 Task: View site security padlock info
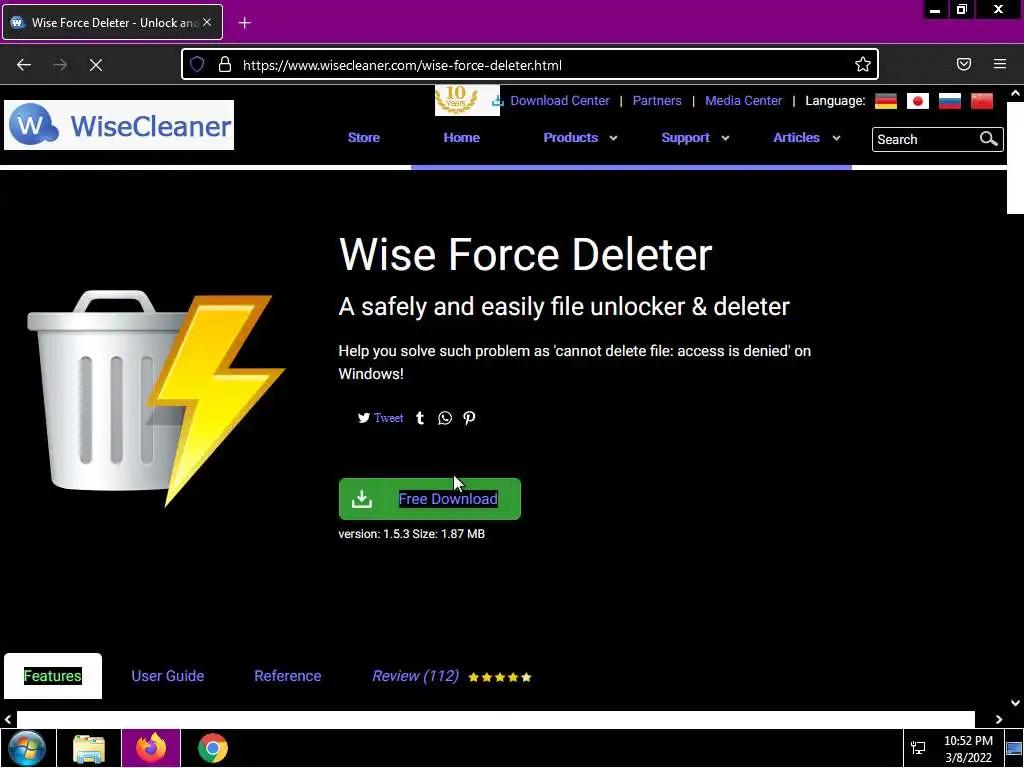coord(225,64)
